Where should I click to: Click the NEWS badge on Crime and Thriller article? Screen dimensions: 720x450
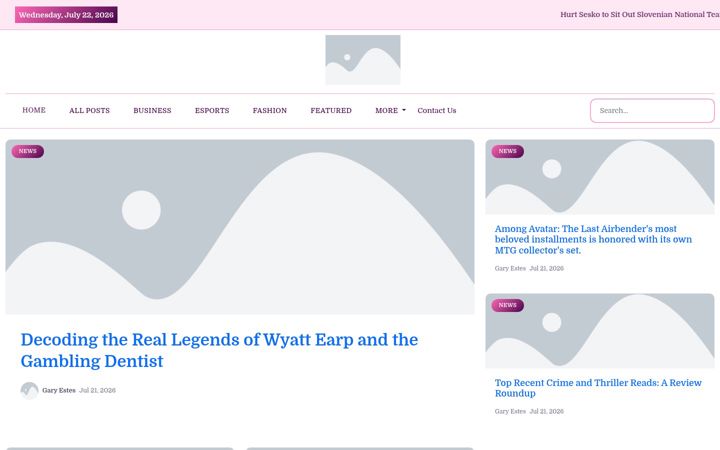pyautogui.click(x=507, y=305)
